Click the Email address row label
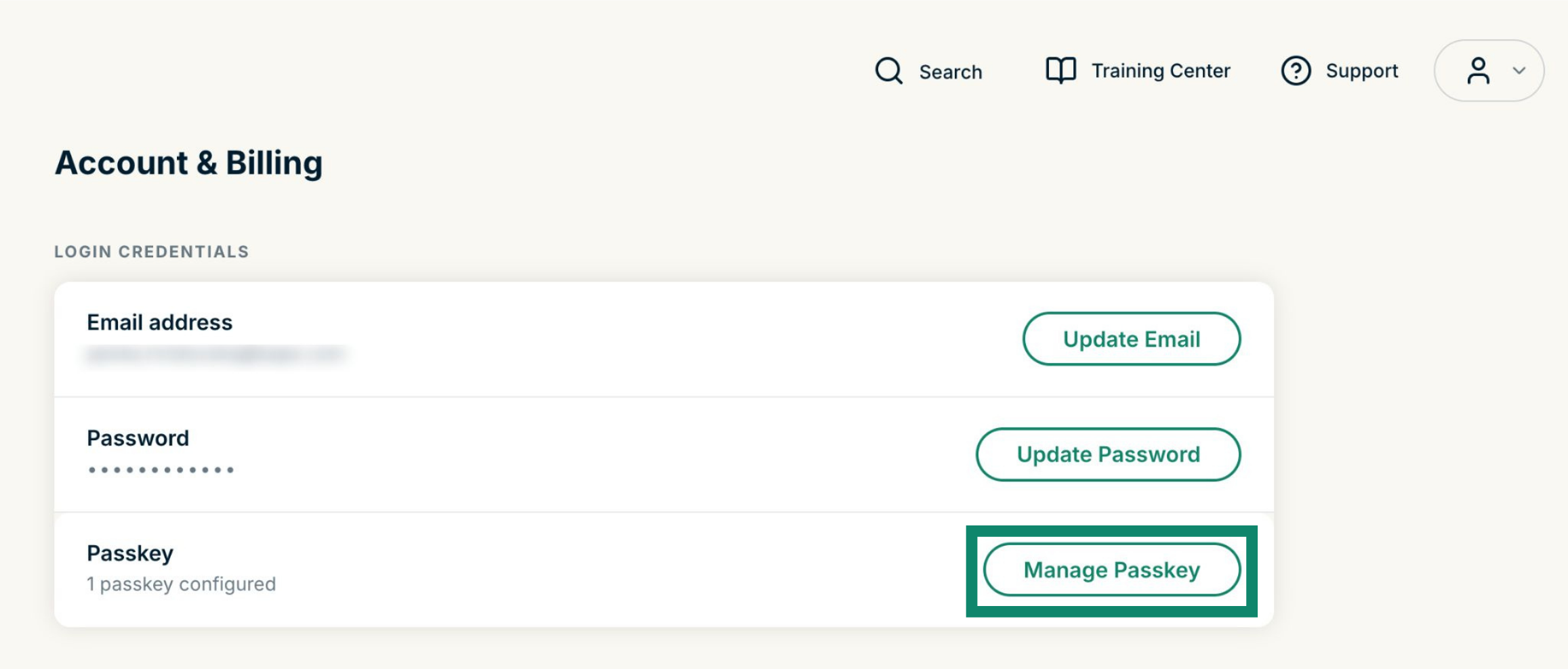1568x669 pixels. tap(159, 322)
